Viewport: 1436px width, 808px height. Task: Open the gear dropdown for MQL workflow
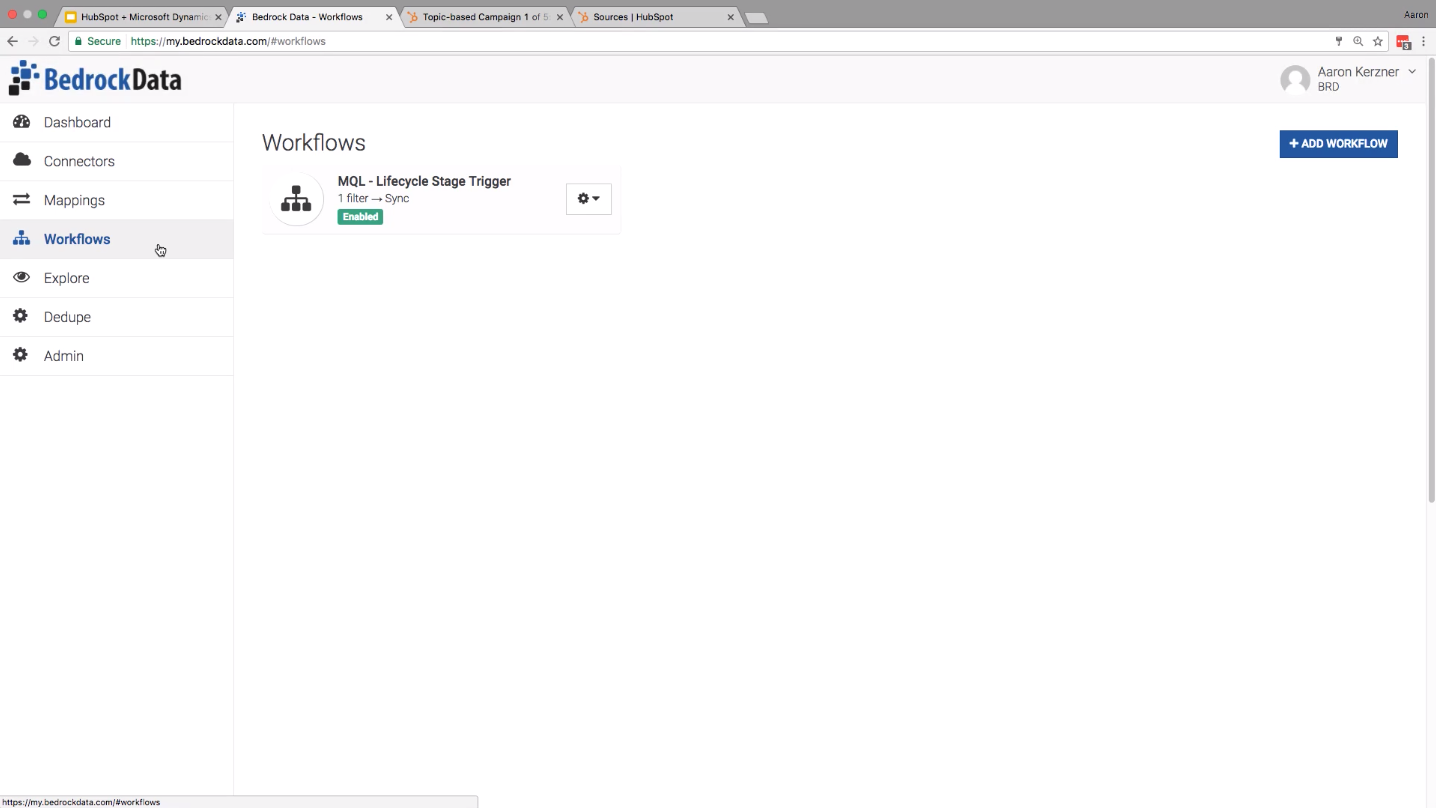589,199
